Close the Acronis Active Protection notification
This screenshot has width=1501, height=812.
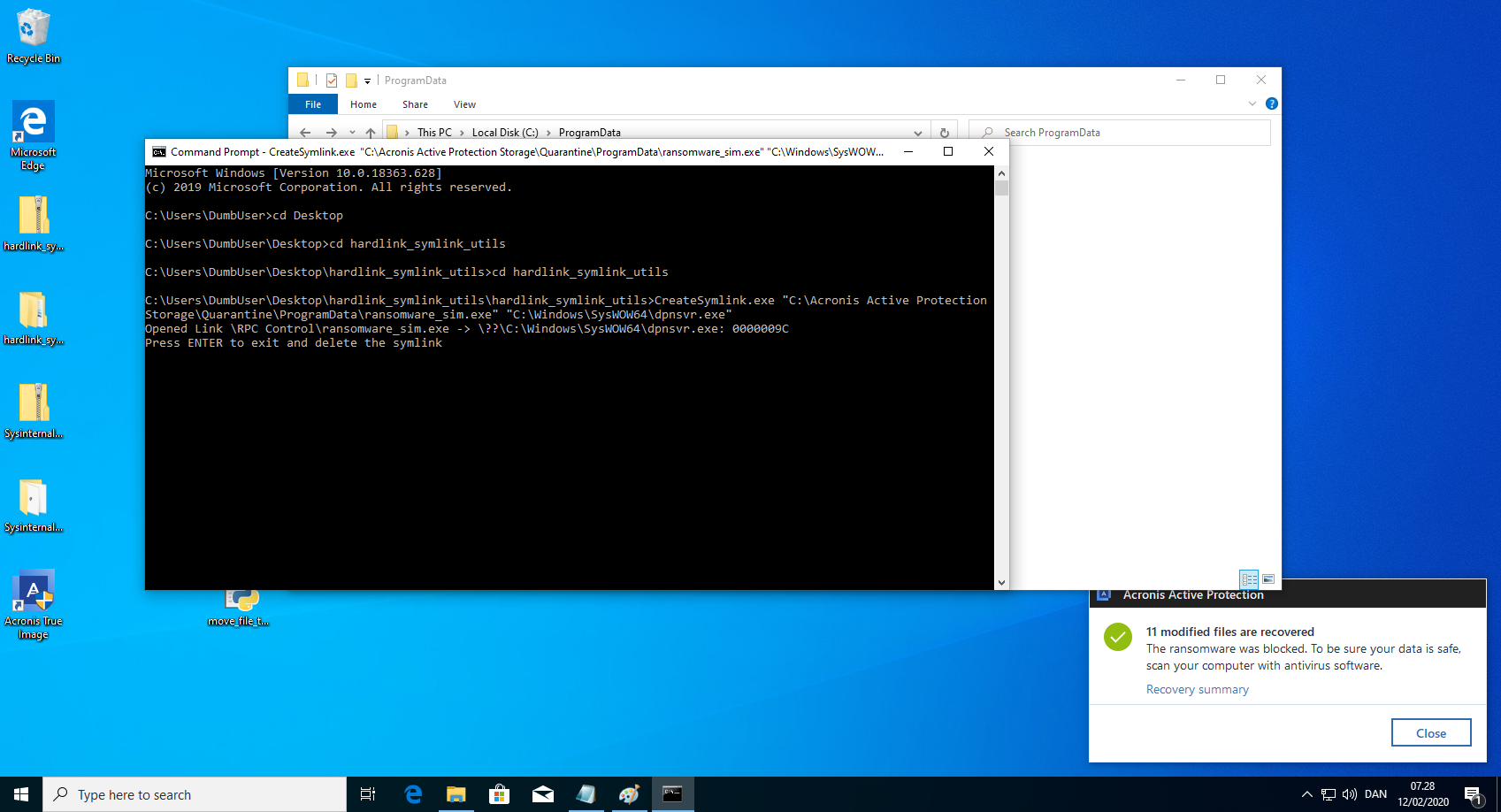coord(1430,732)
